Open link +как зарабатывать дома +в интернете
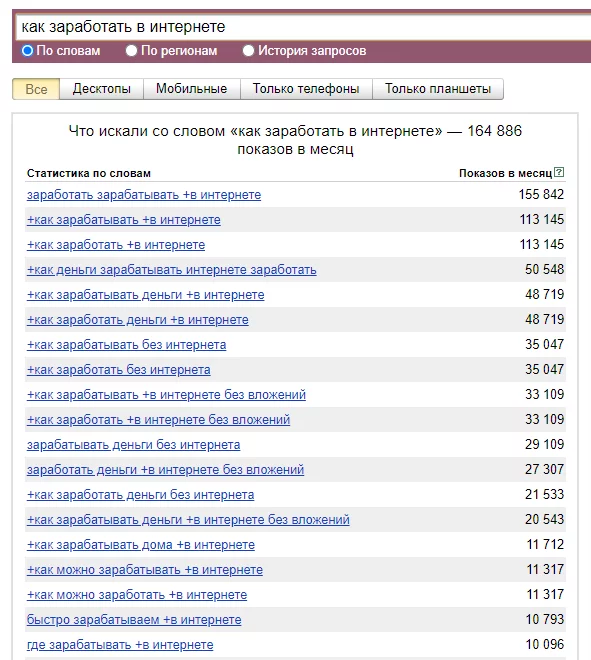This screenshot has width=591, height=660. pos(141,545)
